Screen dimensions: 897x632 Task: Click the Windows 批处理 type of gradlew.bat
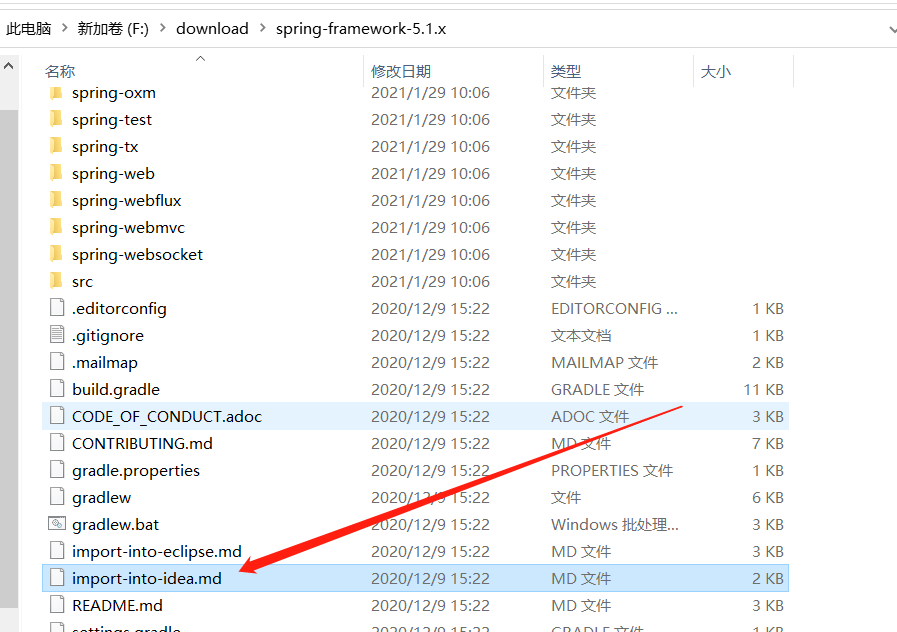pyautogui.click(x=615, y=524)
